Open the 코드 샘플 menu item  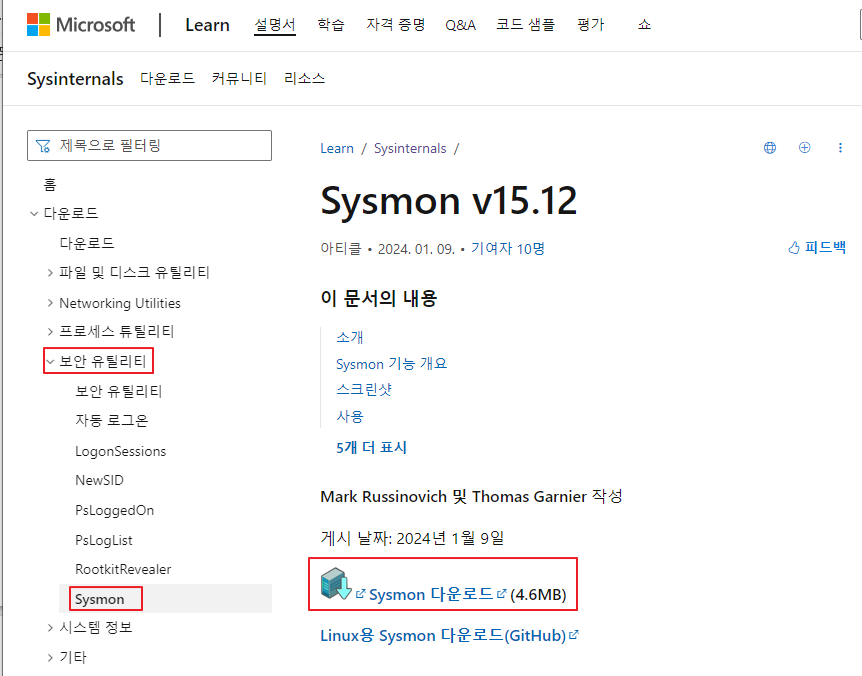coord(526,25)
